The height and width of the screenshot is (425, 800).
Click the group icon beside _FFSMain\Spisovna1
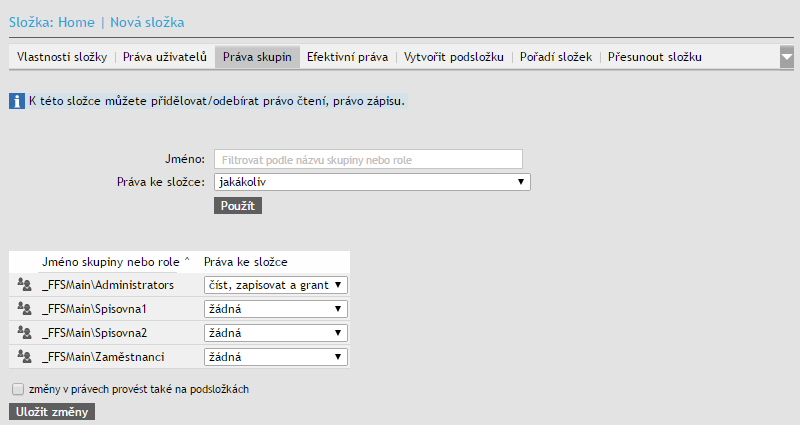25,309
